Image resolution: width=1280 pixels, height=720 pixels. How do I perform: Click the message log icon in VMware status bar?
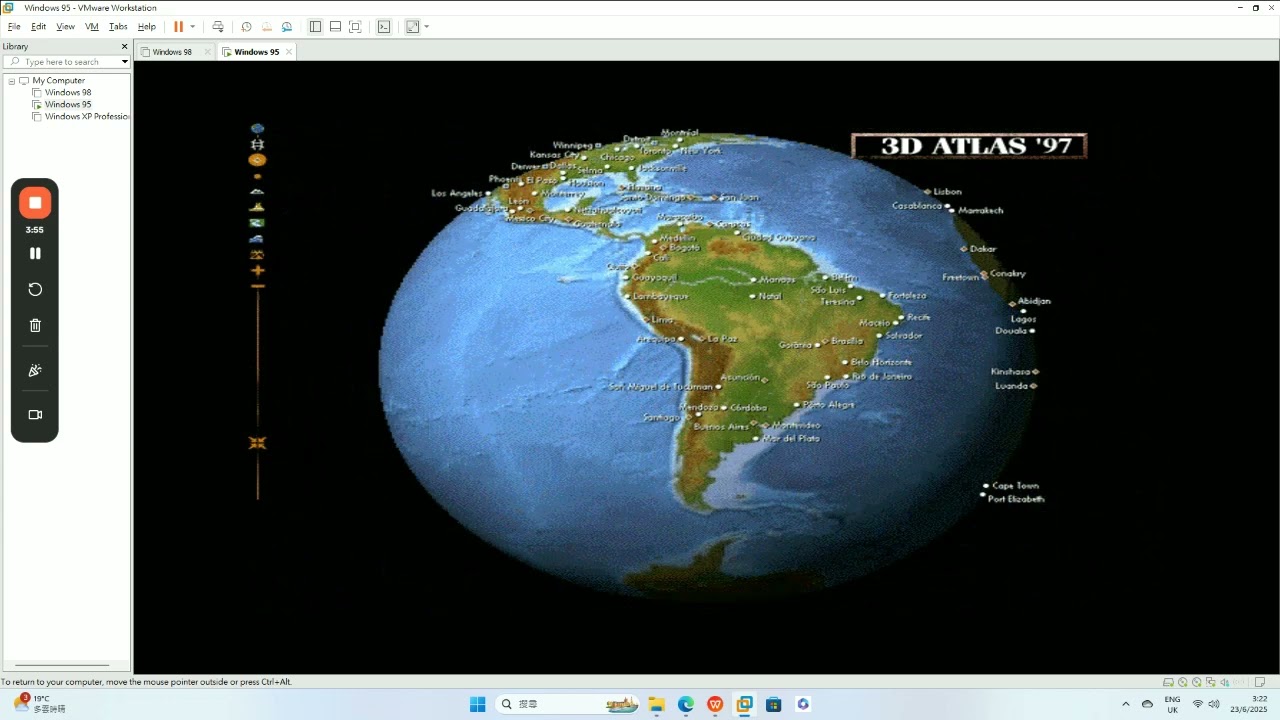tap(1261, 682)
